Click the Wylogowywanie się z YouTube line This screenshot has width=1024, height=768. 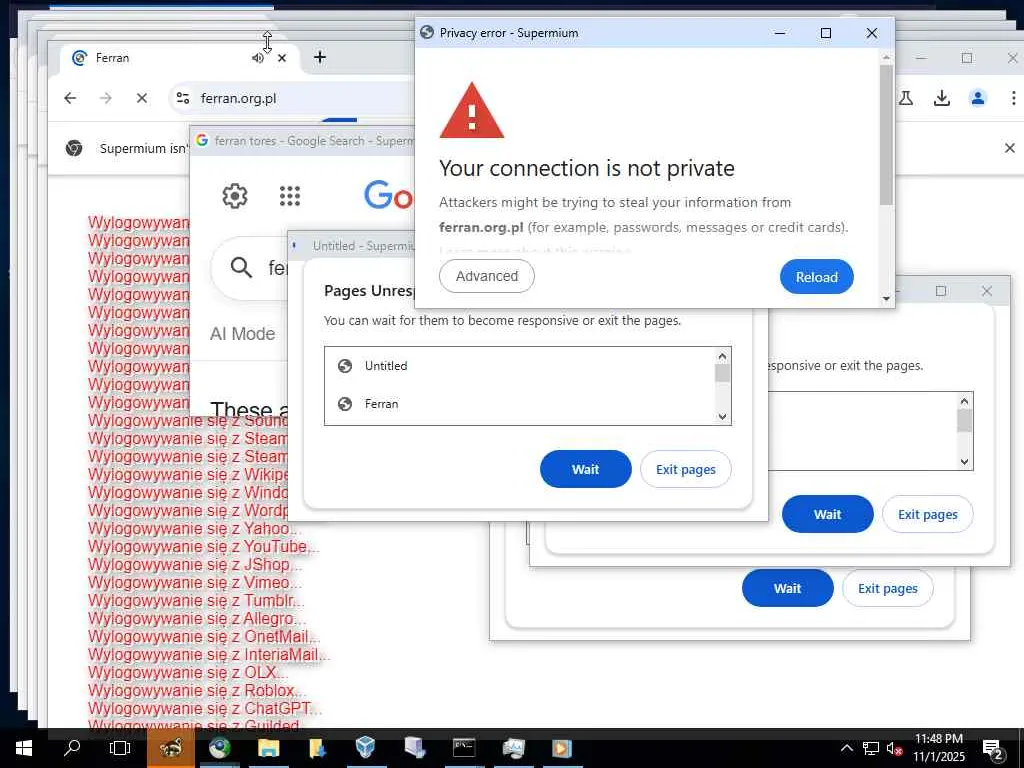204,547
